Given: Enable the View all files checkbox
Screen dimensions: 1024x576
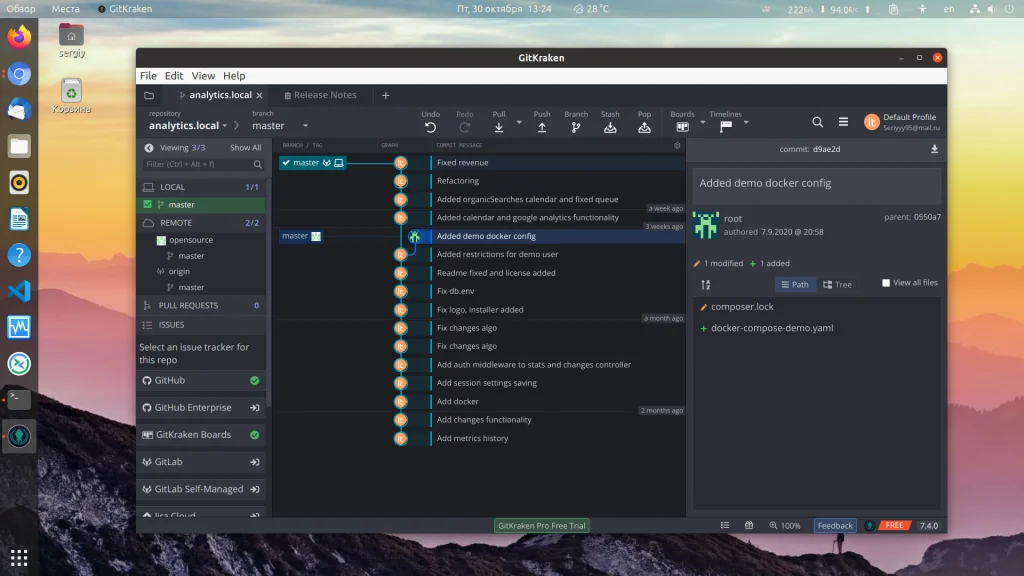Looking at the screenshot, I should click(886, 283).
